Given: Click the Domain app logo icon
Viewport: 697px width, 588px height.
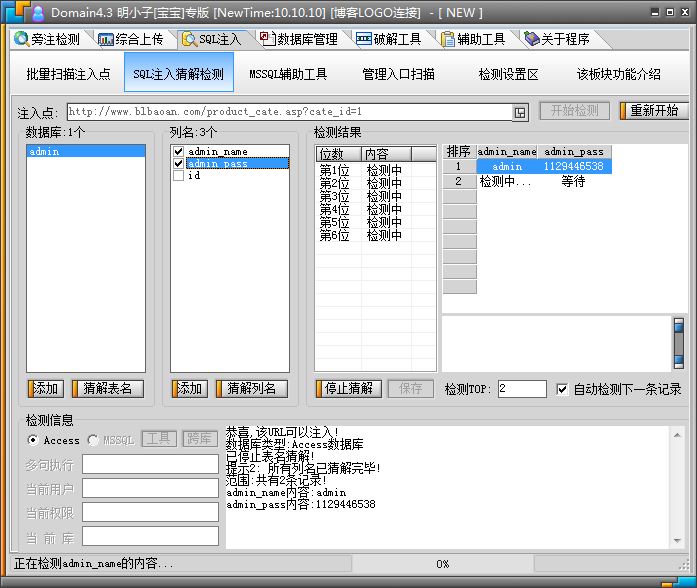Looking at the screenshot, I should 15,12.
